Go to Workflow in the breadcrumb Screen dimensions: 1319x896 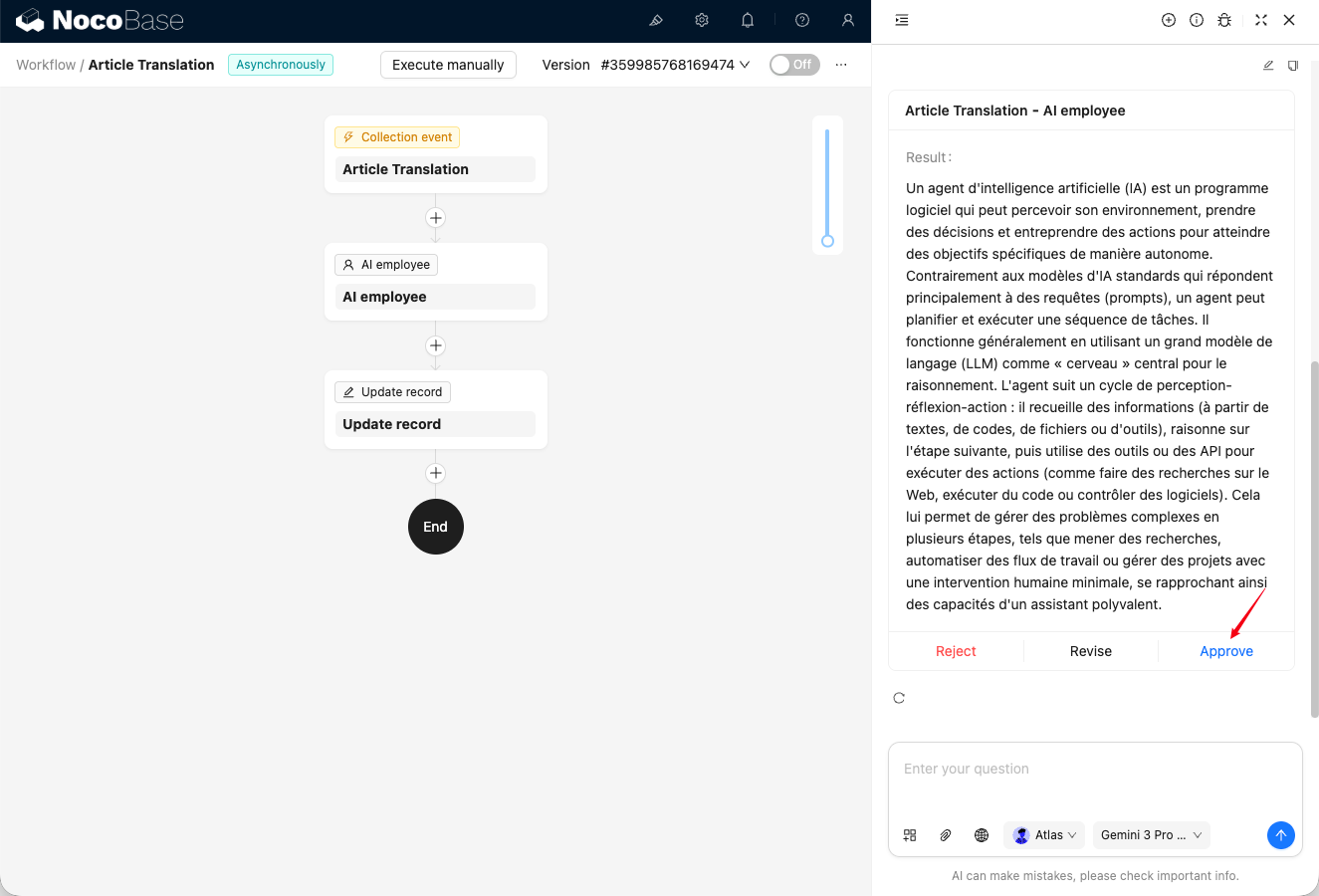(46, 65)
